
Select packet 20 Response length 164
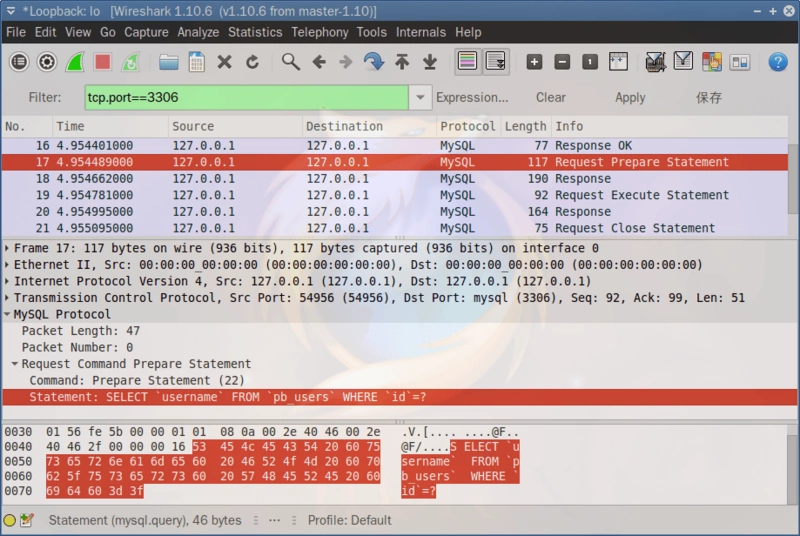click(395, 212)
